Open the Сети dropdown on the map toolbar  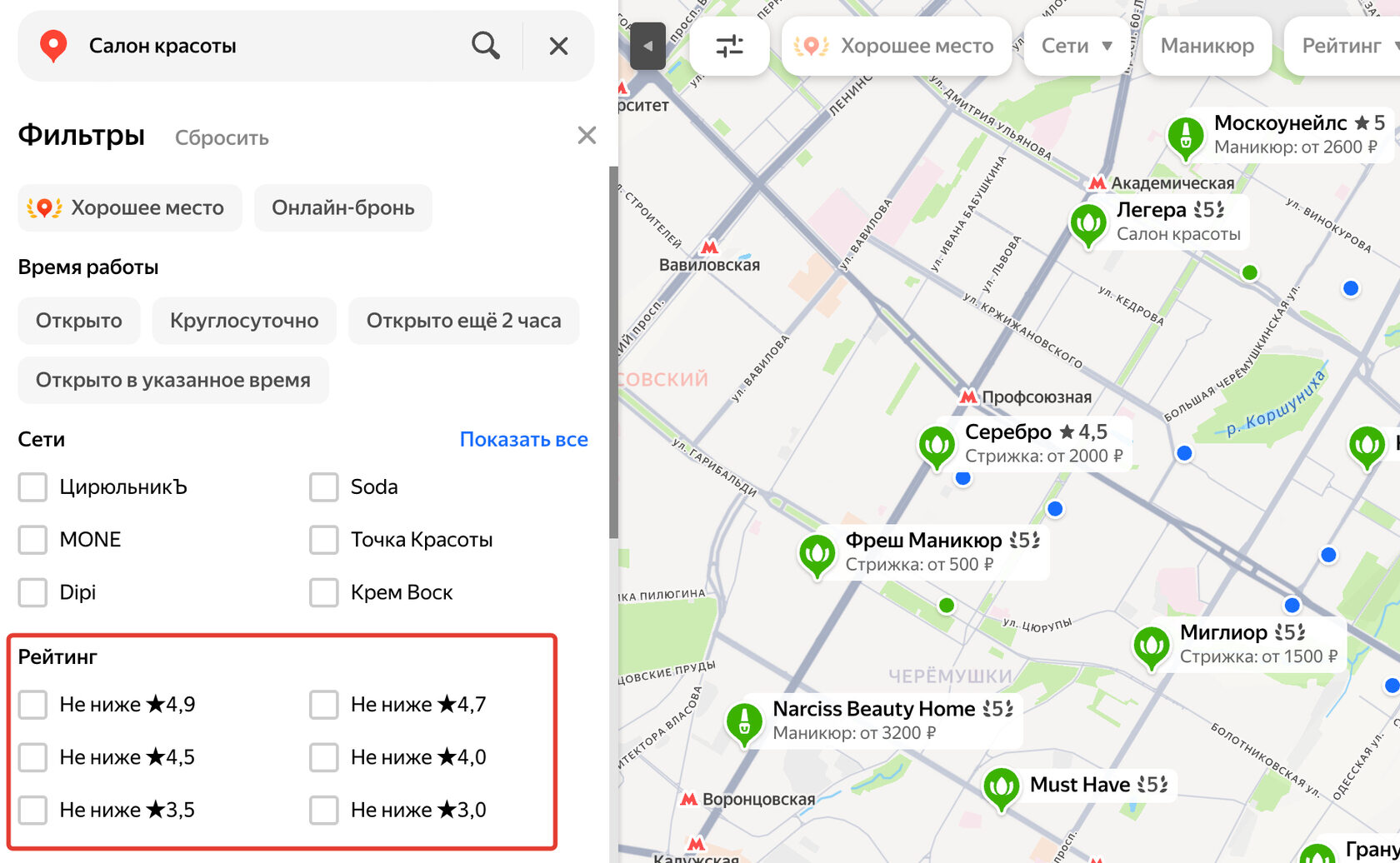(1077, 46)
